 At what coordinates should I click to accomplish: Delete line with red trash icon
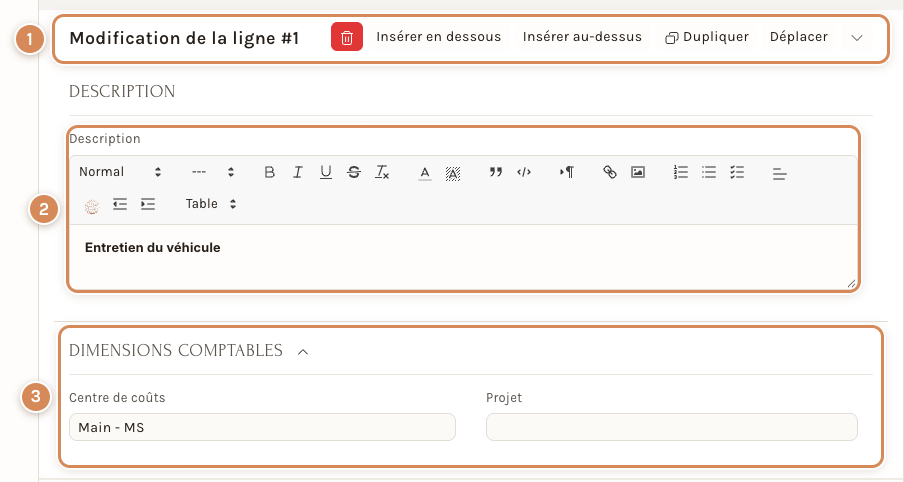[346, 37]
